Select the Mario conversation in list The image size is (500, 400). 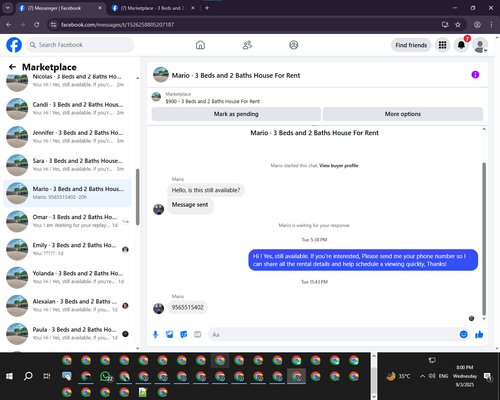point(67,193)
